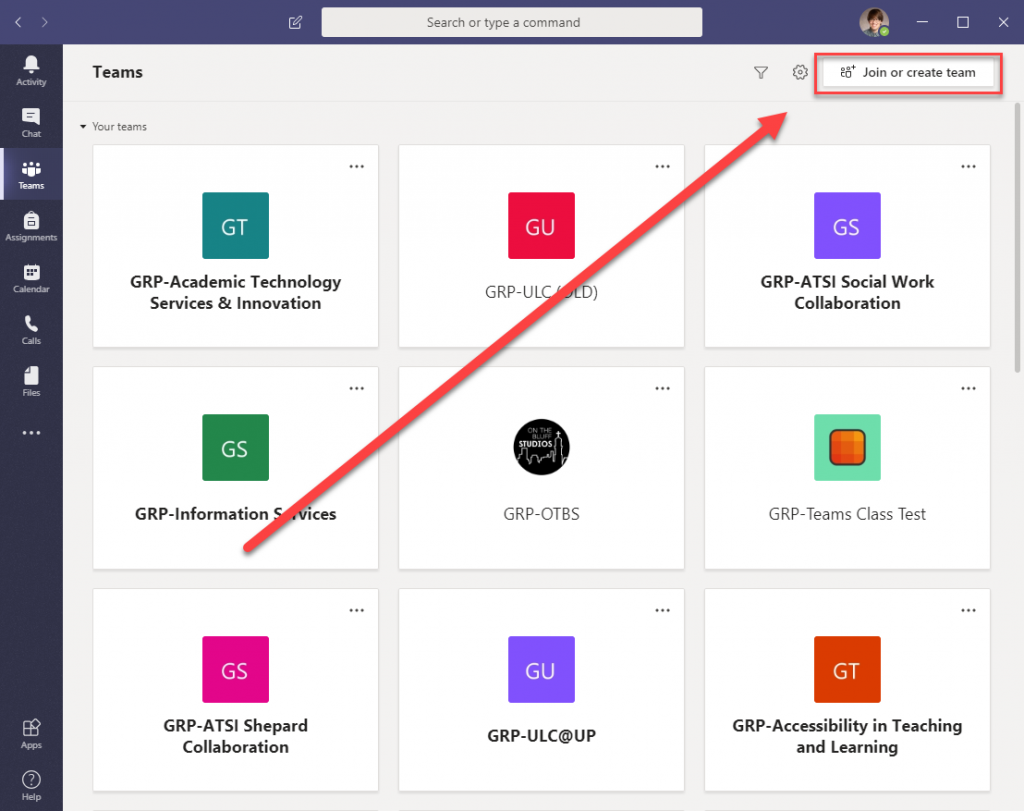Open the Files section
Viewport: 1024px width, 811px height.
tap(31, 381)
